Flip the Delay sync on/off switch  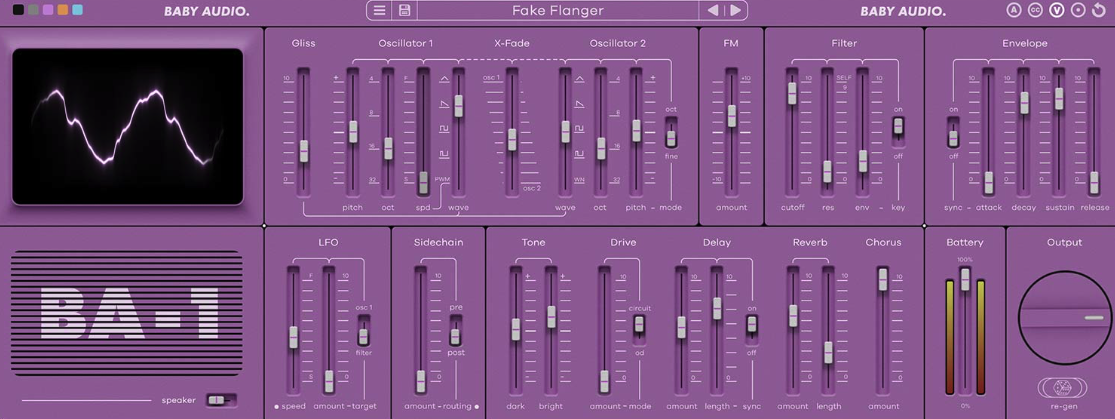(752, 326)
